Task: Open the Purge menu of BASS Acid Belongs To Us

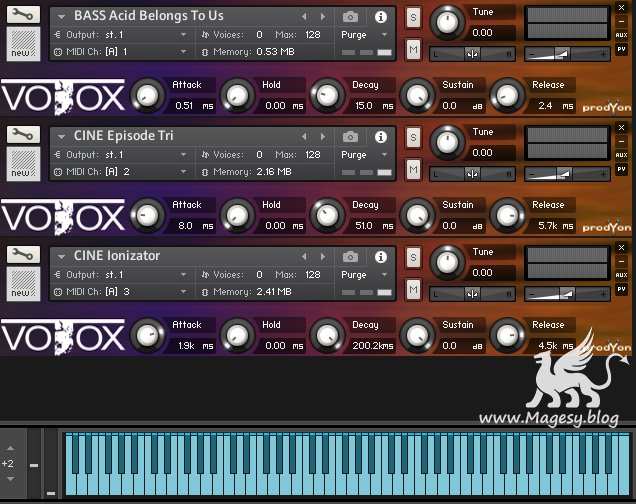Action: click(384, 35)
